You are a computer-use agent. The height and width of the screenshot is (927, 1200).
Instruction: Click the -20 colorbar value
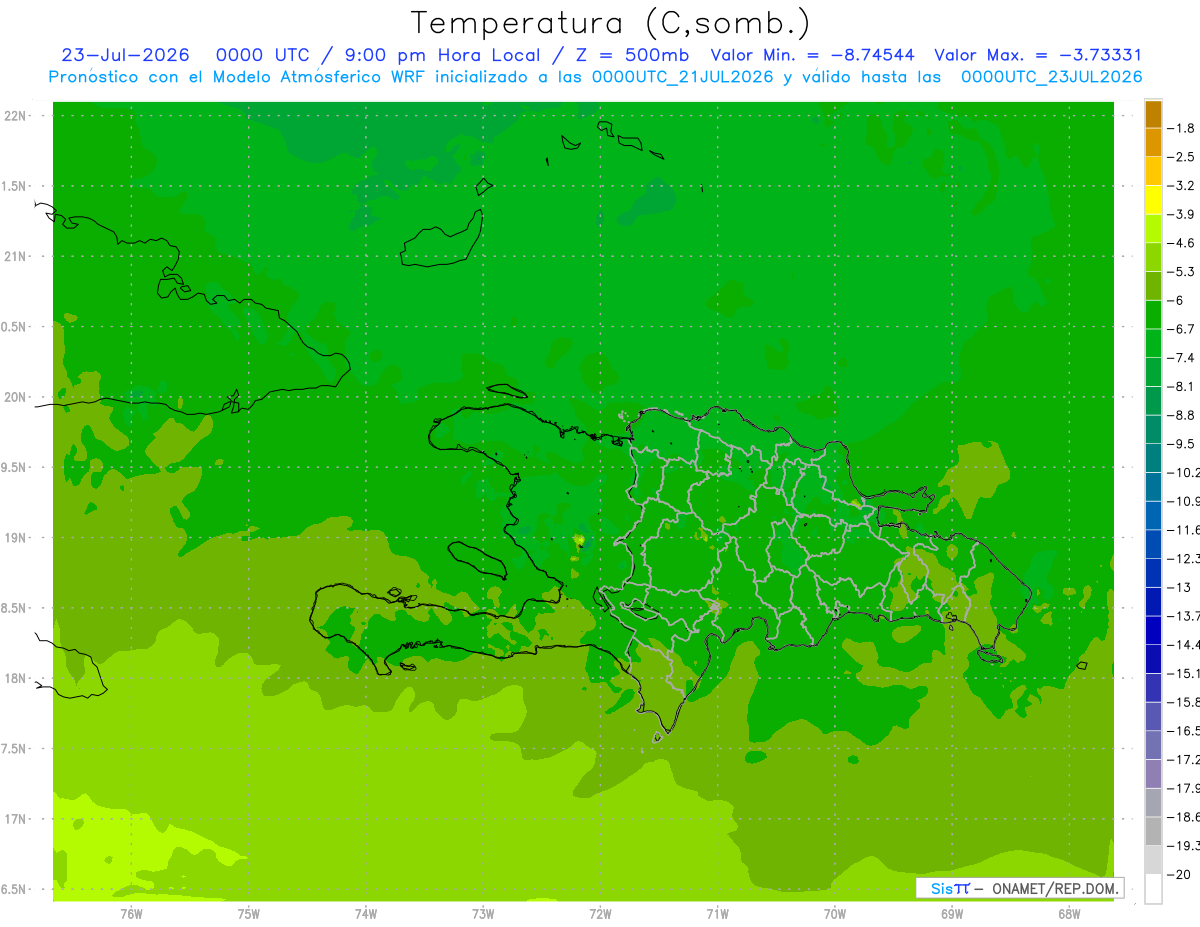click(1179, 875)
